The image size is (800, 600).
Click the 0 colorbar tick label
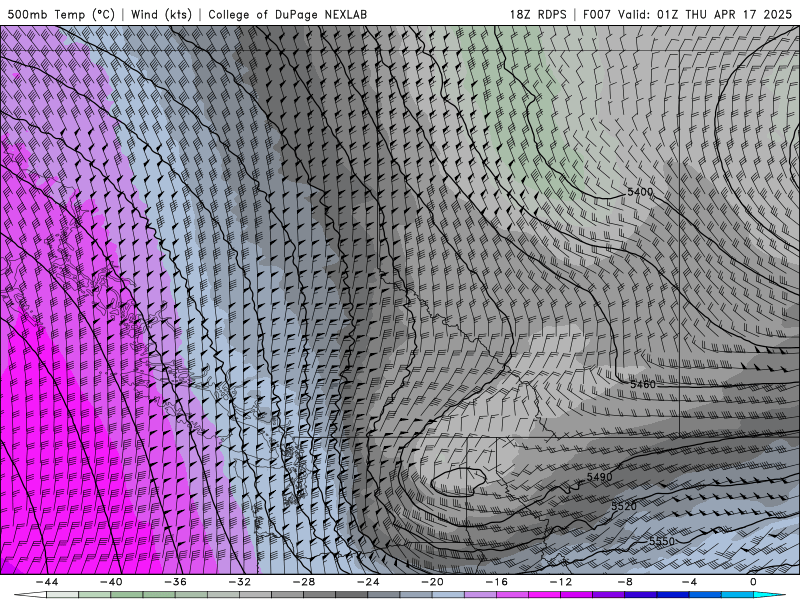click(x=754, y=582)
